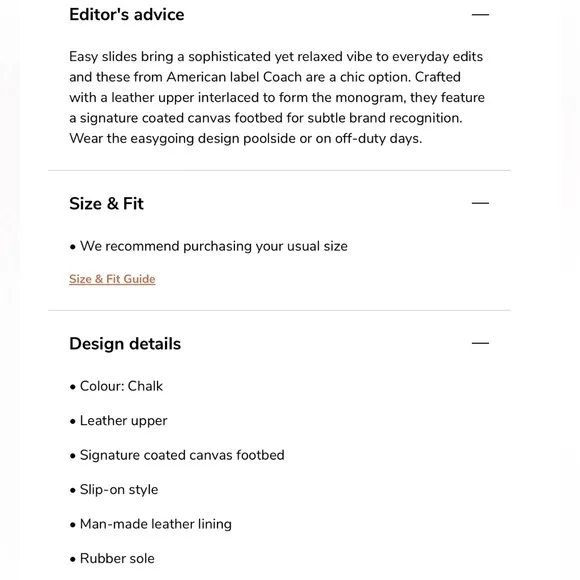Open the Size & Fit Guide link

point(112,279)
